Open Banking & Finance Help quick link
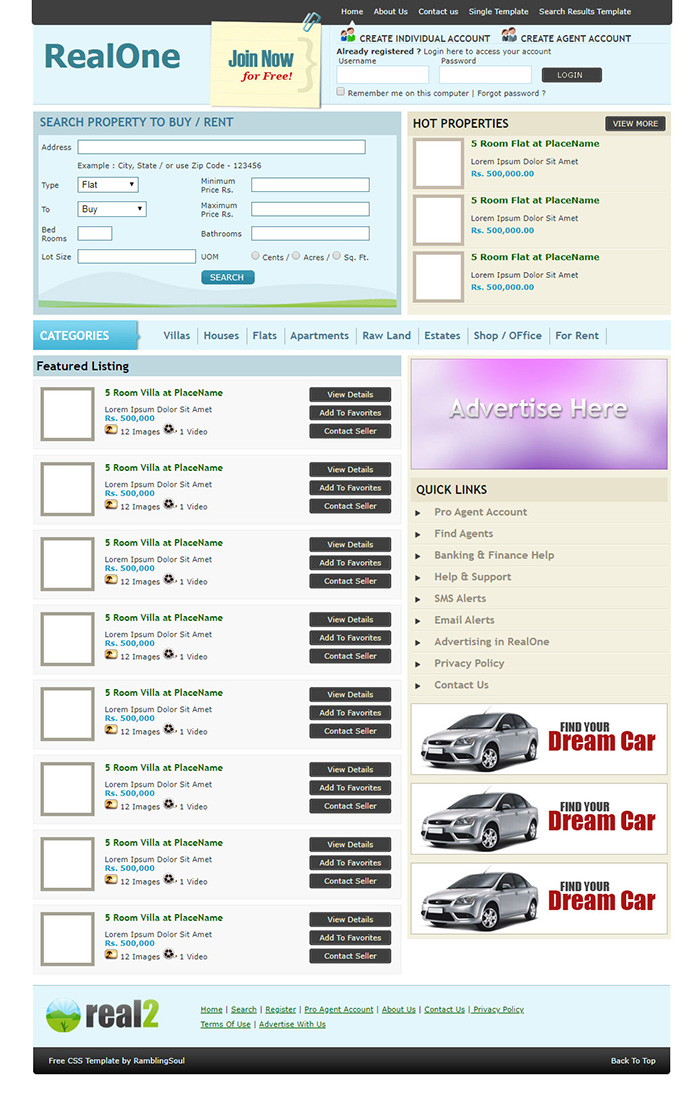The image size is (700, 1108). (x=494, y=555)
